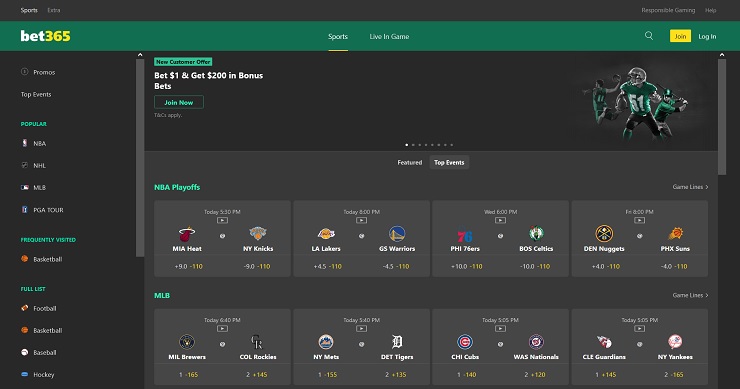Viewport: 740px width, 389px height.
Task: Open live stream icon for Brewers vs Rockies
Action: (x=222, y=329)
